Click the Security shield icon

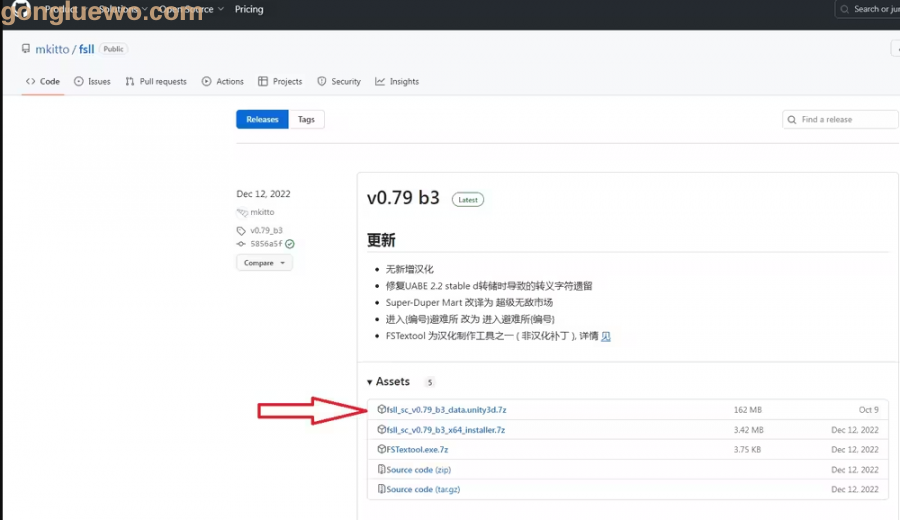(x=322, y=82)
